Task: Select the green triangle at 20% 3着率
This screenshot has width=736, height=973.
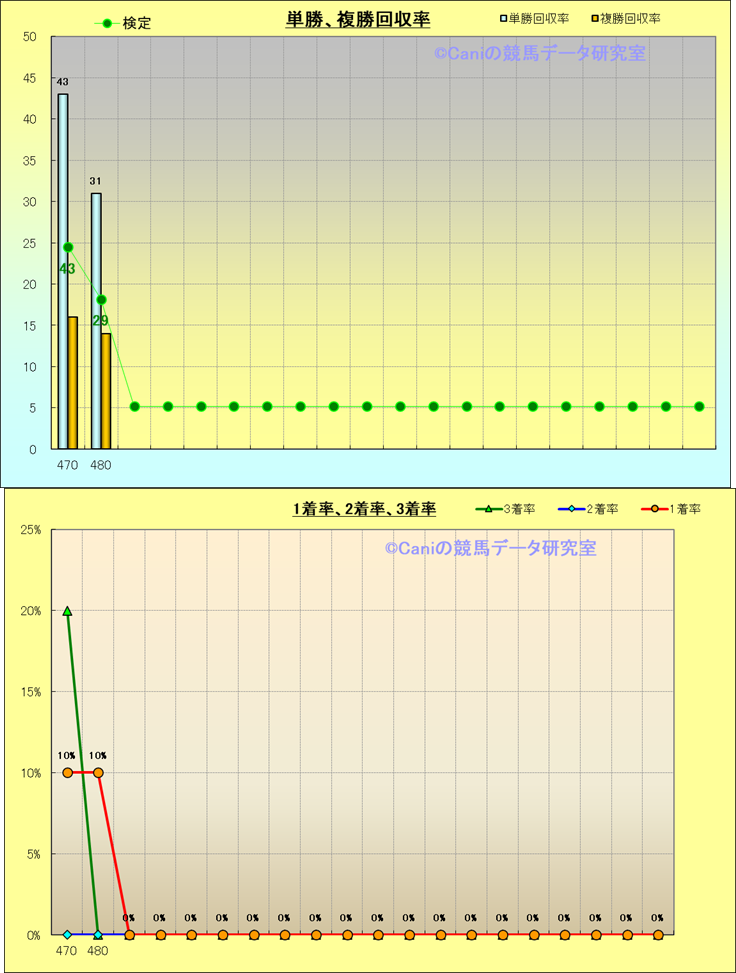Action: 67,611
